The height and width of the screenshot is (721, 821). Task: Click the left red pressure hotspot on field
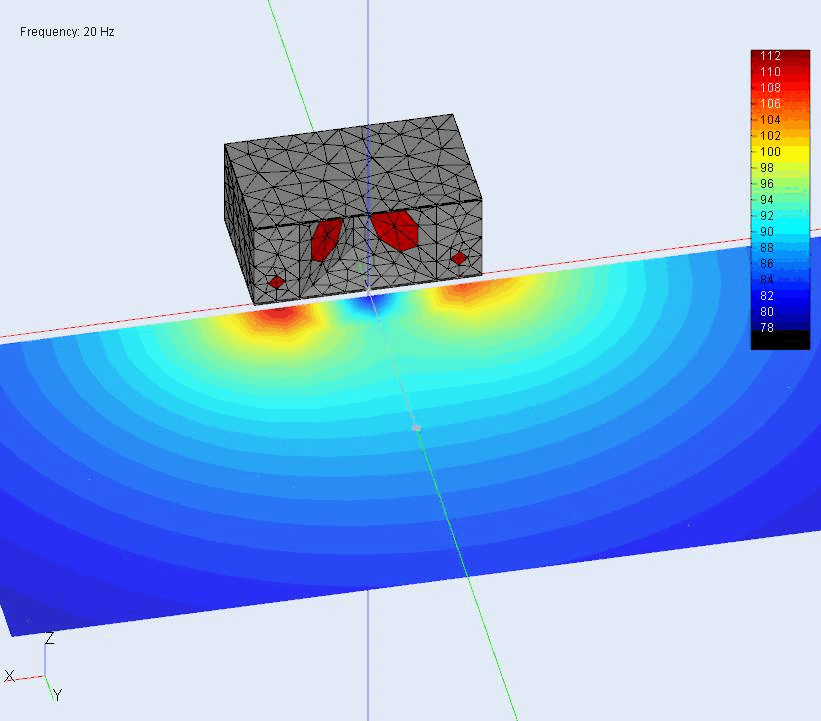pyautogui.click(x=279, y=315)
